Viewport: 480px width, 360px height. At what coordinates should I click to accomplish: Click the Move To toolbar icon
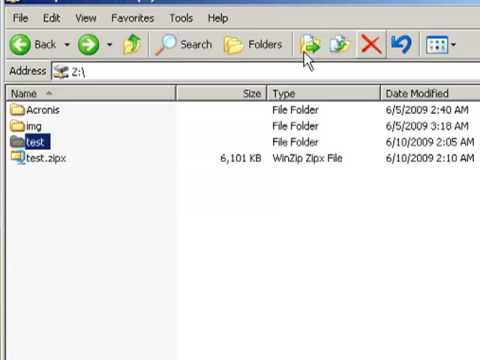[310, 44]
